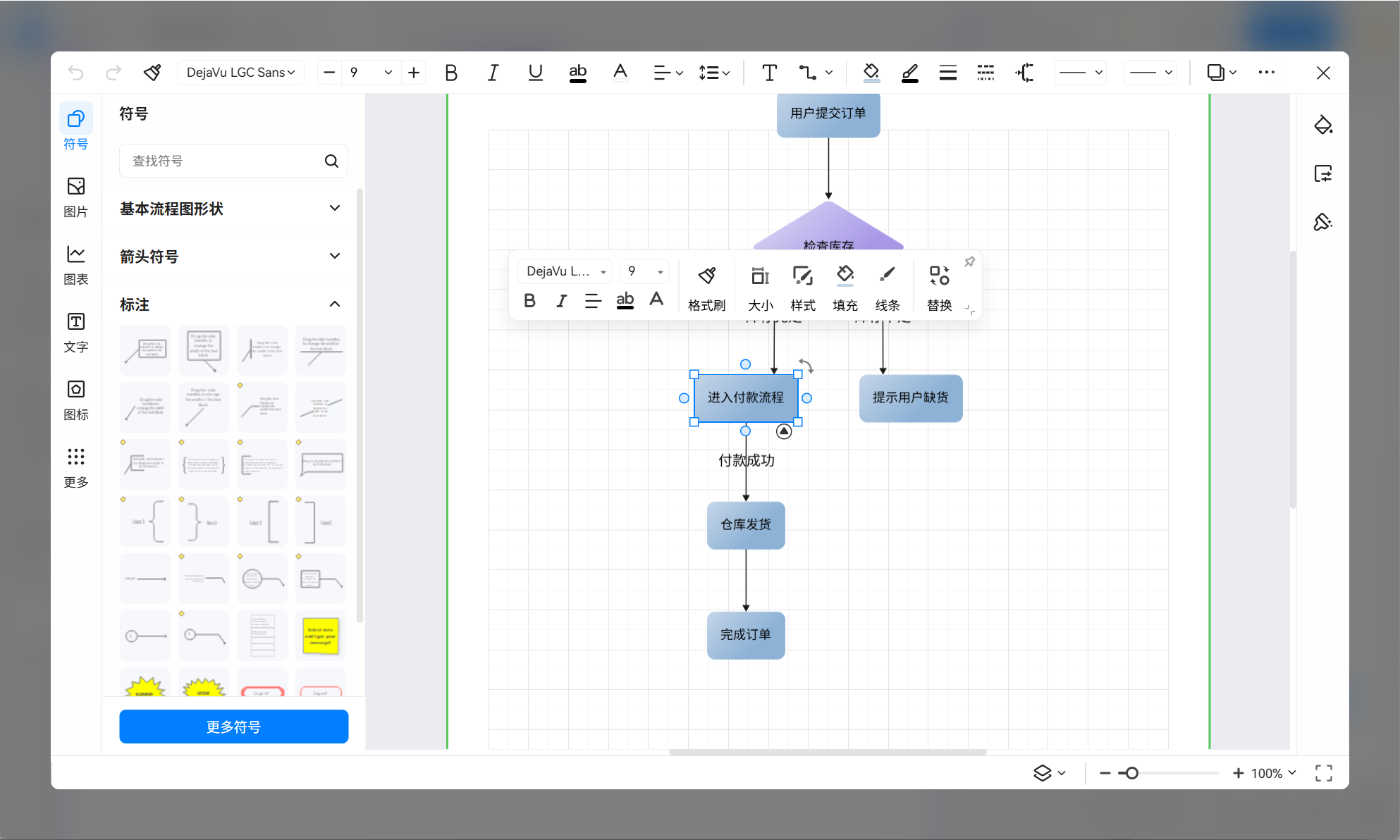Toggle italic in the floating toolbar
1400x840 pixels.
pos(561,301)
